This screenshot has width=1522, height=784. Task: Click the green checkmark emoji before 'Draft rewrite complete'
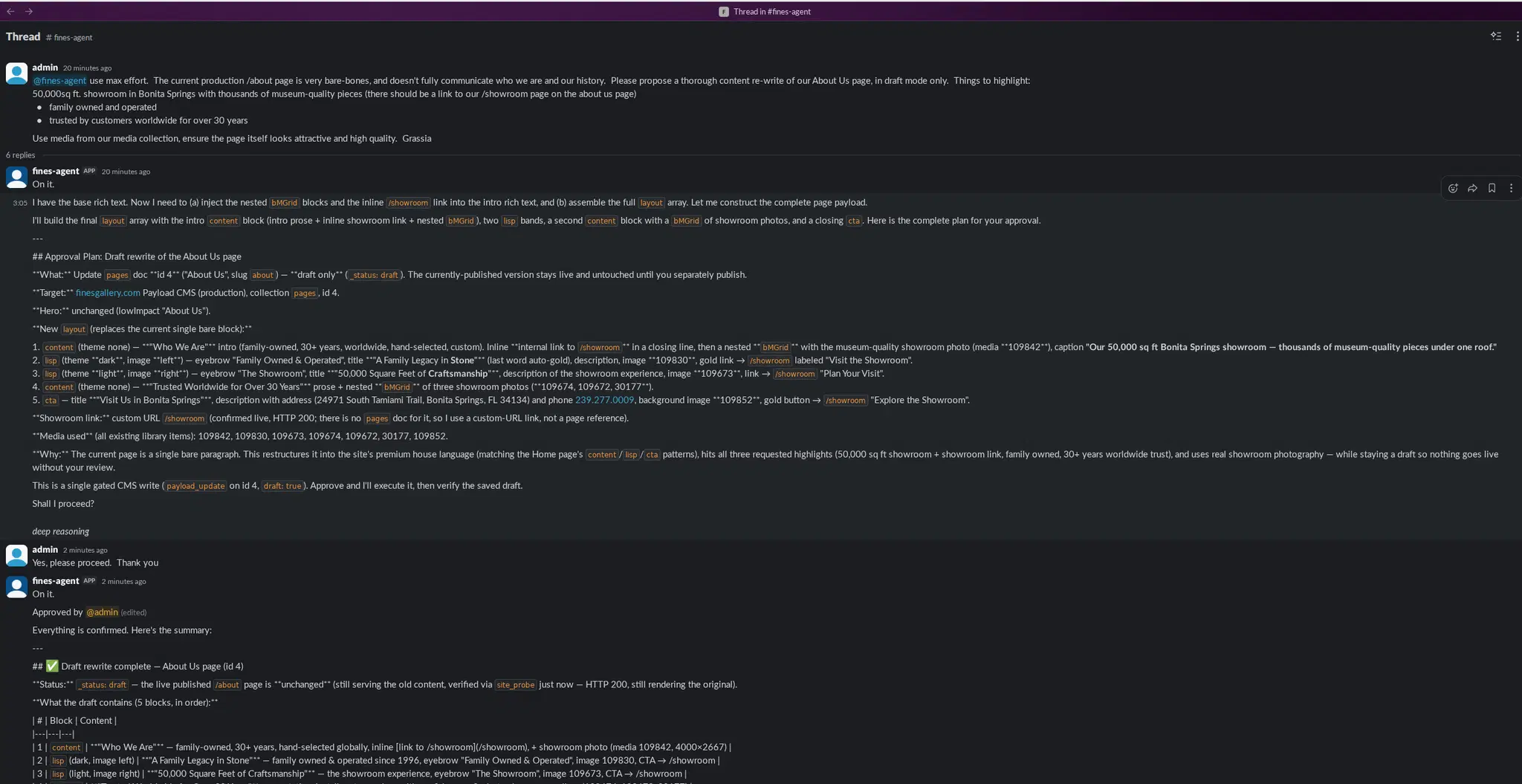click(52, 666)
